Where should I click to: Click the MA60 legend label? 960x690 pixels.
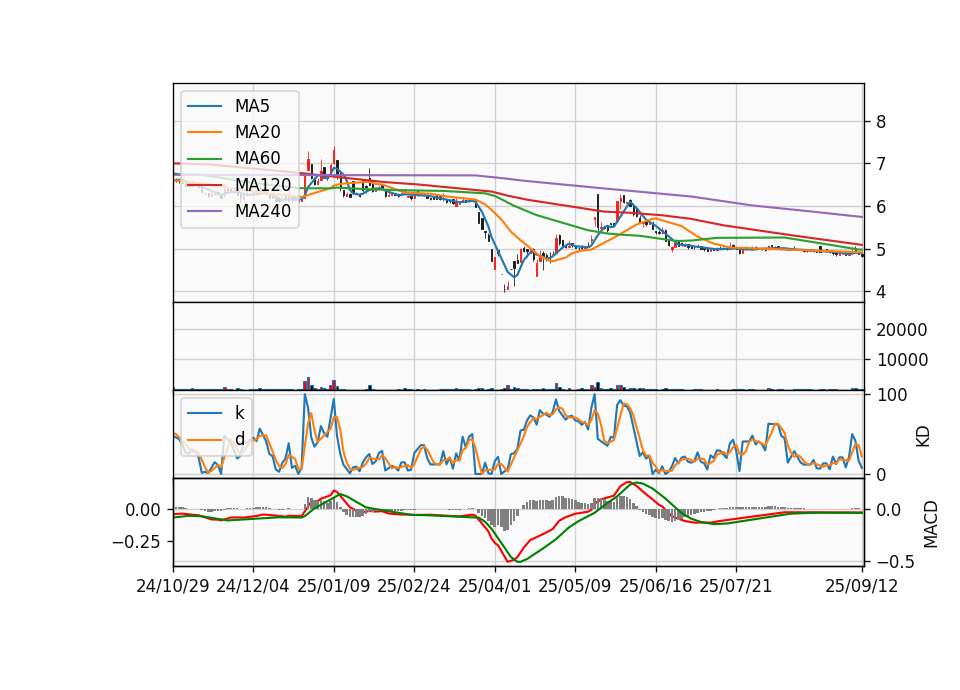(x=258, y=159)
